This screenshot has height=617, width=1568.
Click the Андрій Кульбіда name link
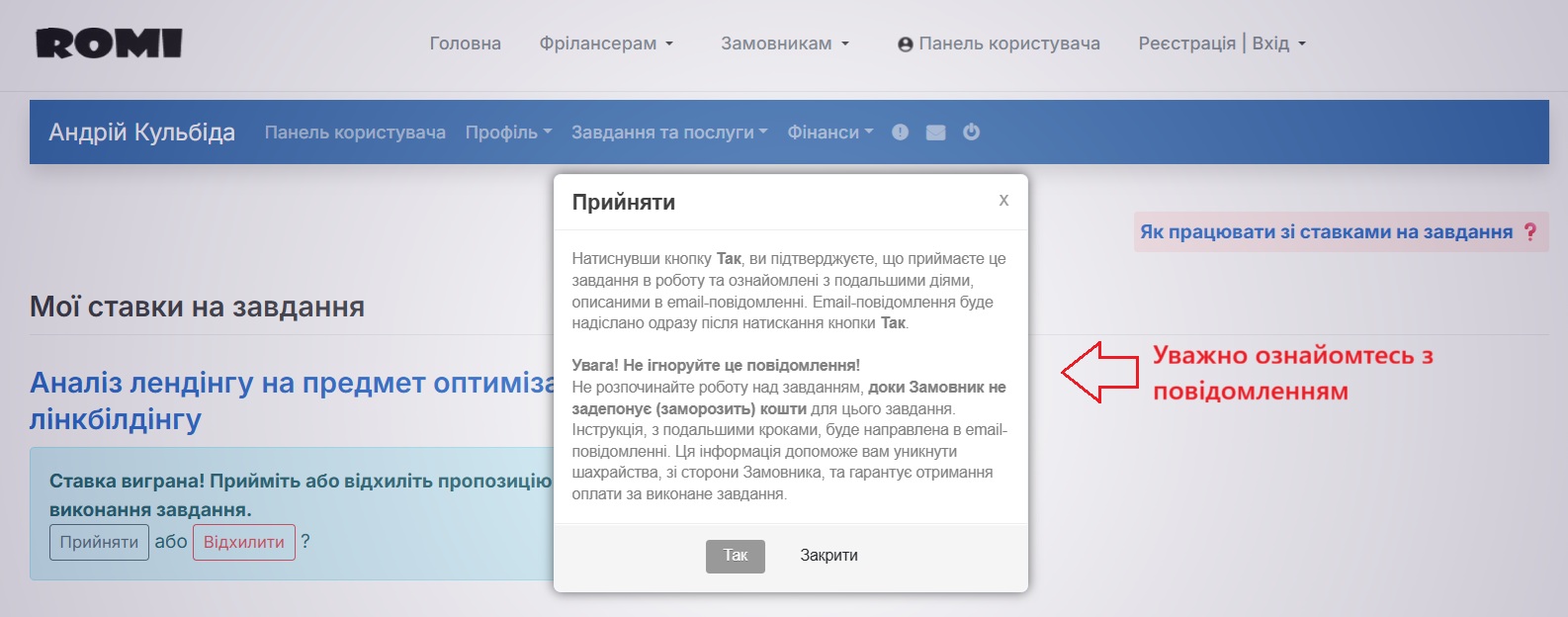click(142, 132)
